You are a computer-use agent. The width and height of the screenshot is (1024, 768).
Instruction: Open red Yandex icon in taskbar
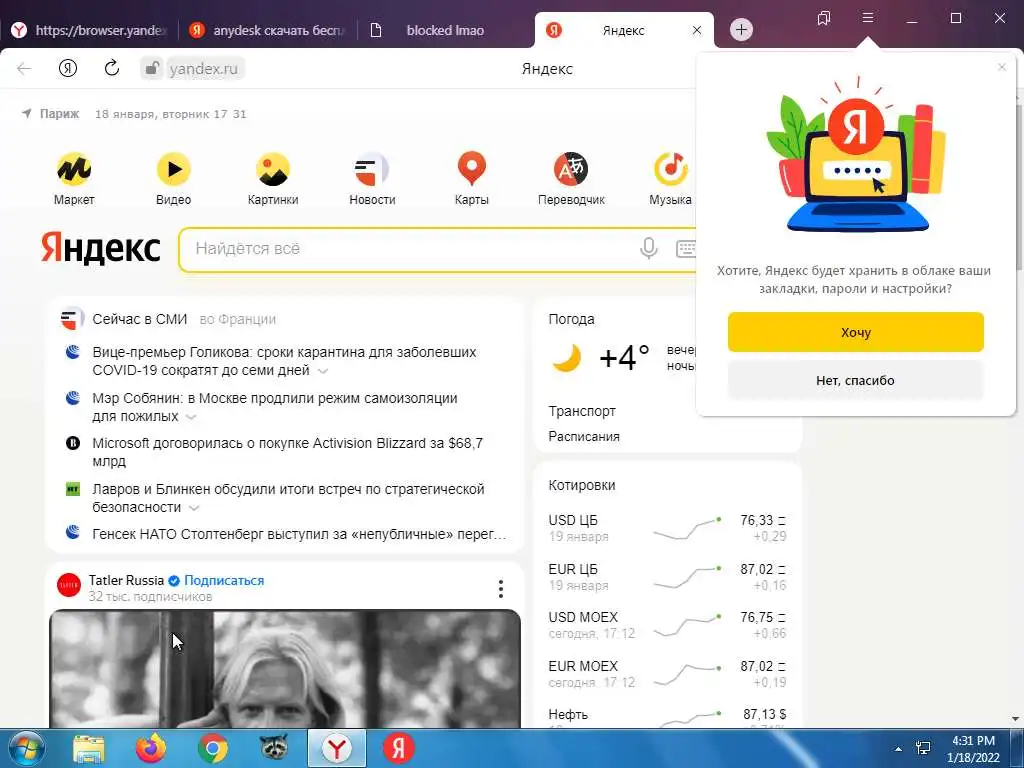pyautogui.click(x=398, y=748)
